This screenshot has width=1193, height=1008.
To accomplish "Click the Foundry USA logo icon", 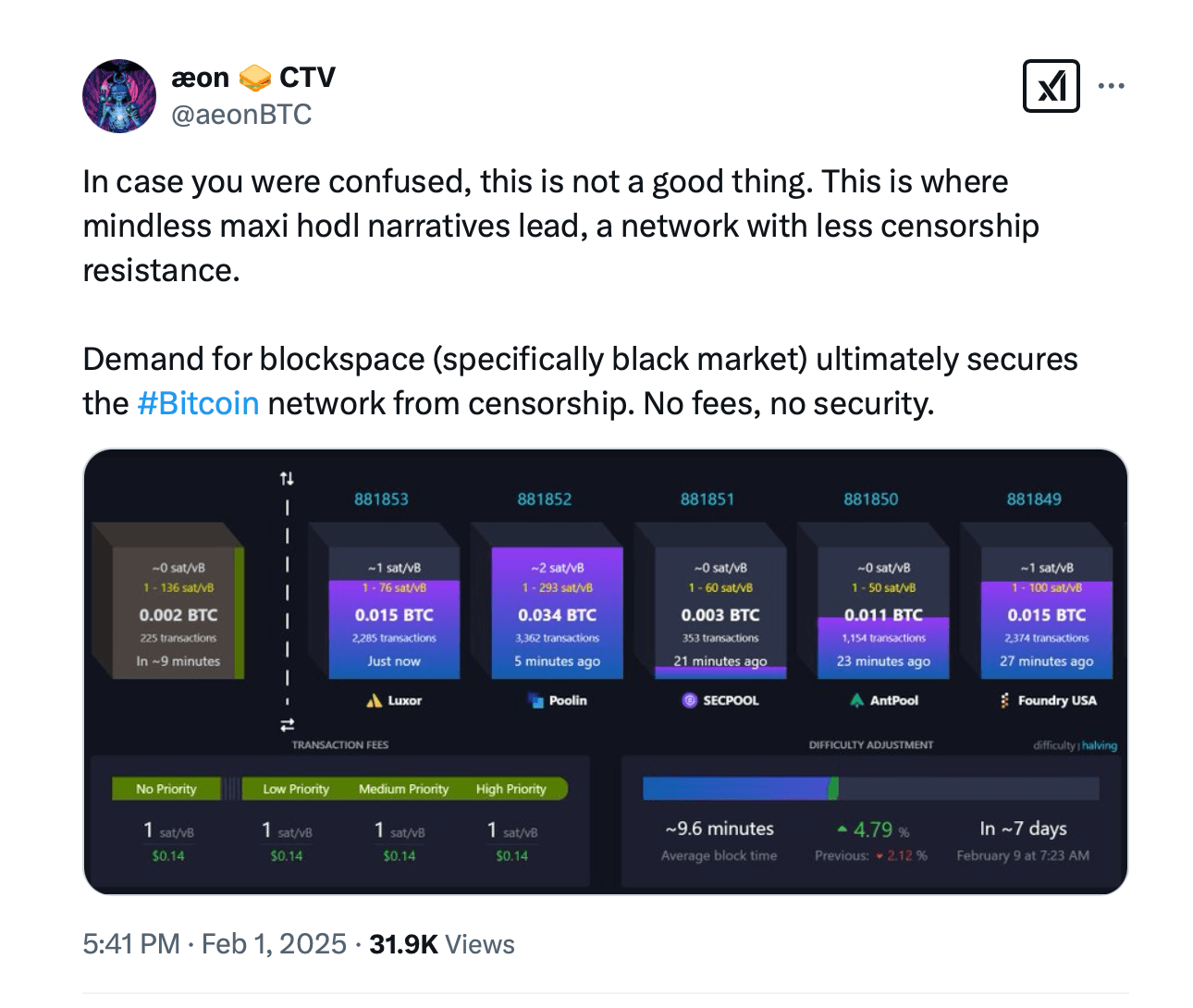I will pyautogui.click(x=1004, y=701).
